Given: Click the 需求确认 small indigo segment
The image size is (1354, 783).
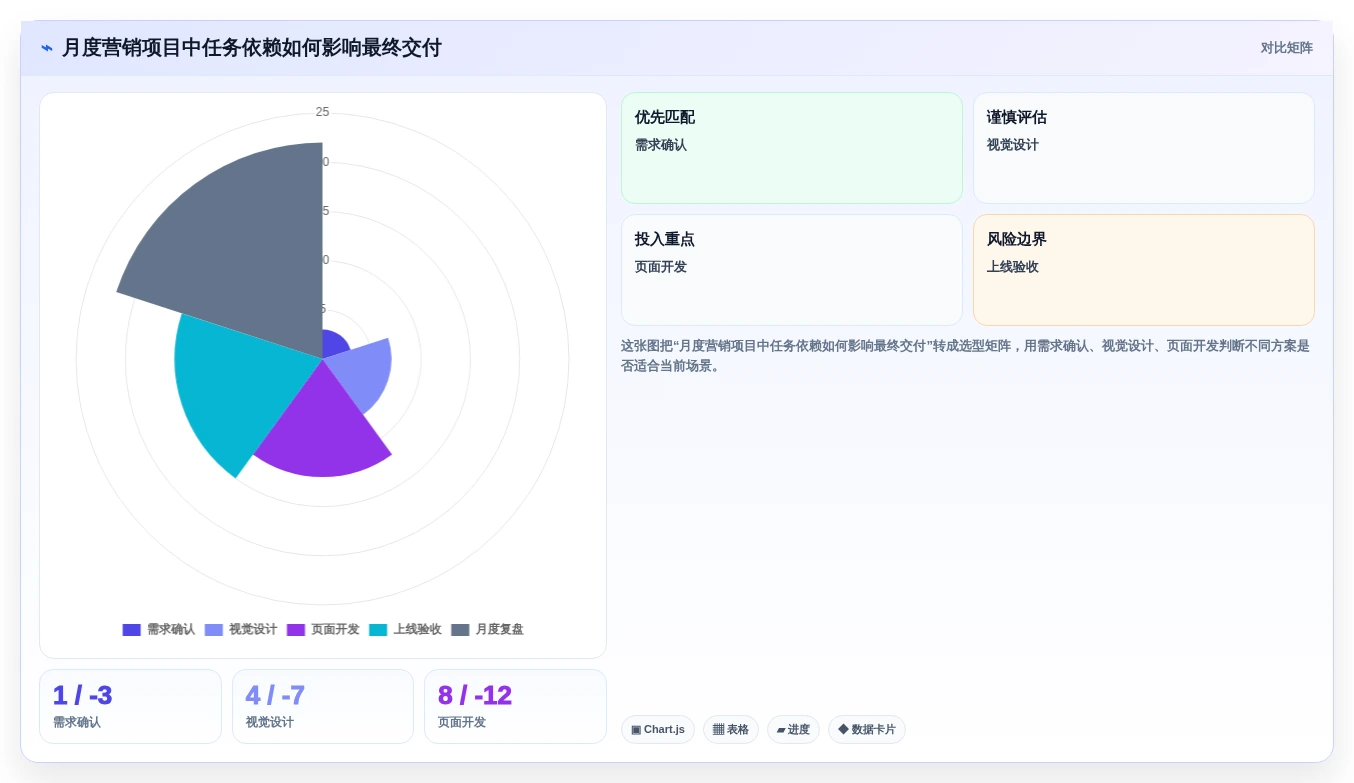Looking at the screenshot, I should tap(334, 345).
